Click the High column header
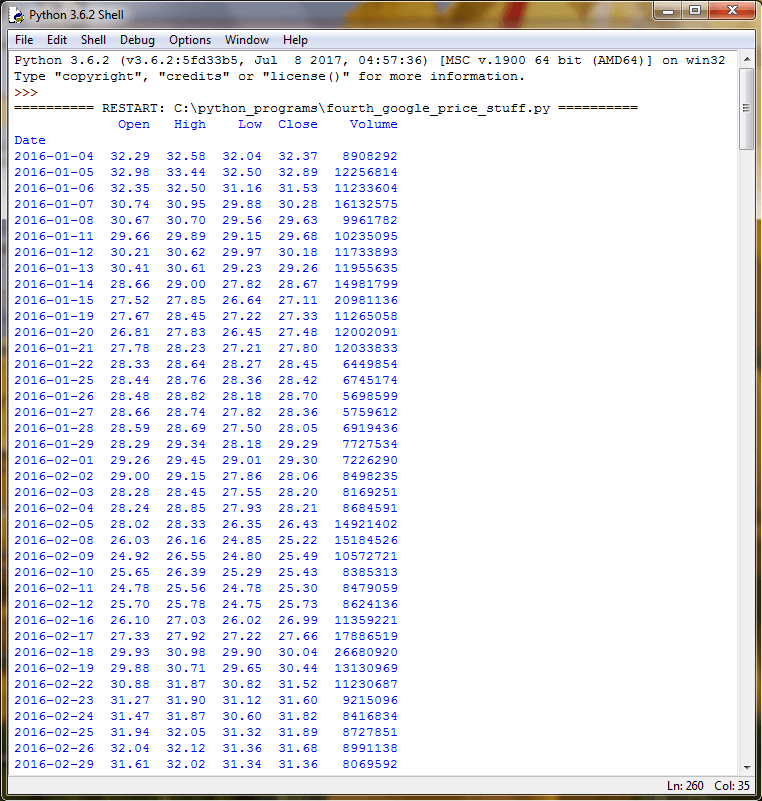This screenshot has height=801, width=762. [190, 124]
